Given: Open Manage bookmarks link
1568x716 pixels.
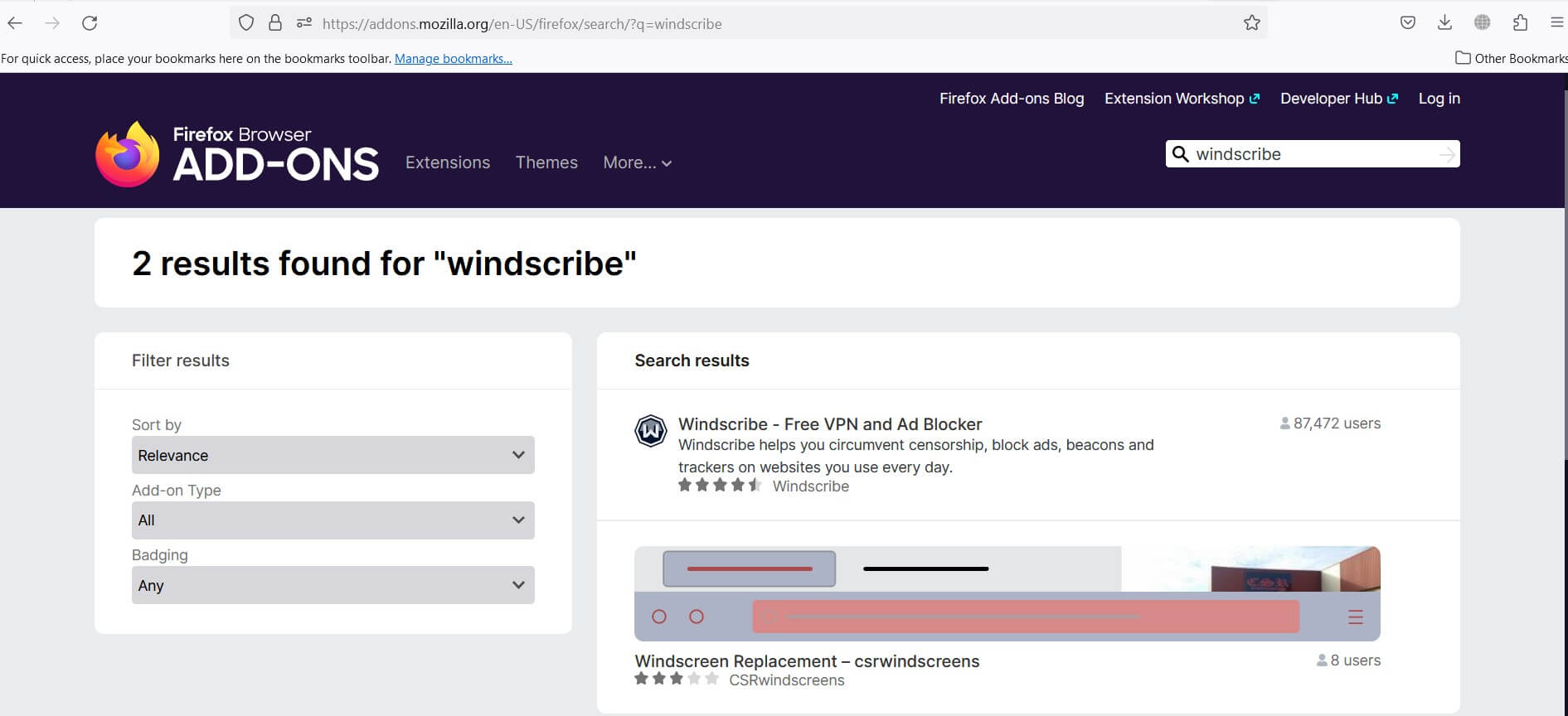Looking at the screenshot, I should pyautogui.click(x=454, y=59).
